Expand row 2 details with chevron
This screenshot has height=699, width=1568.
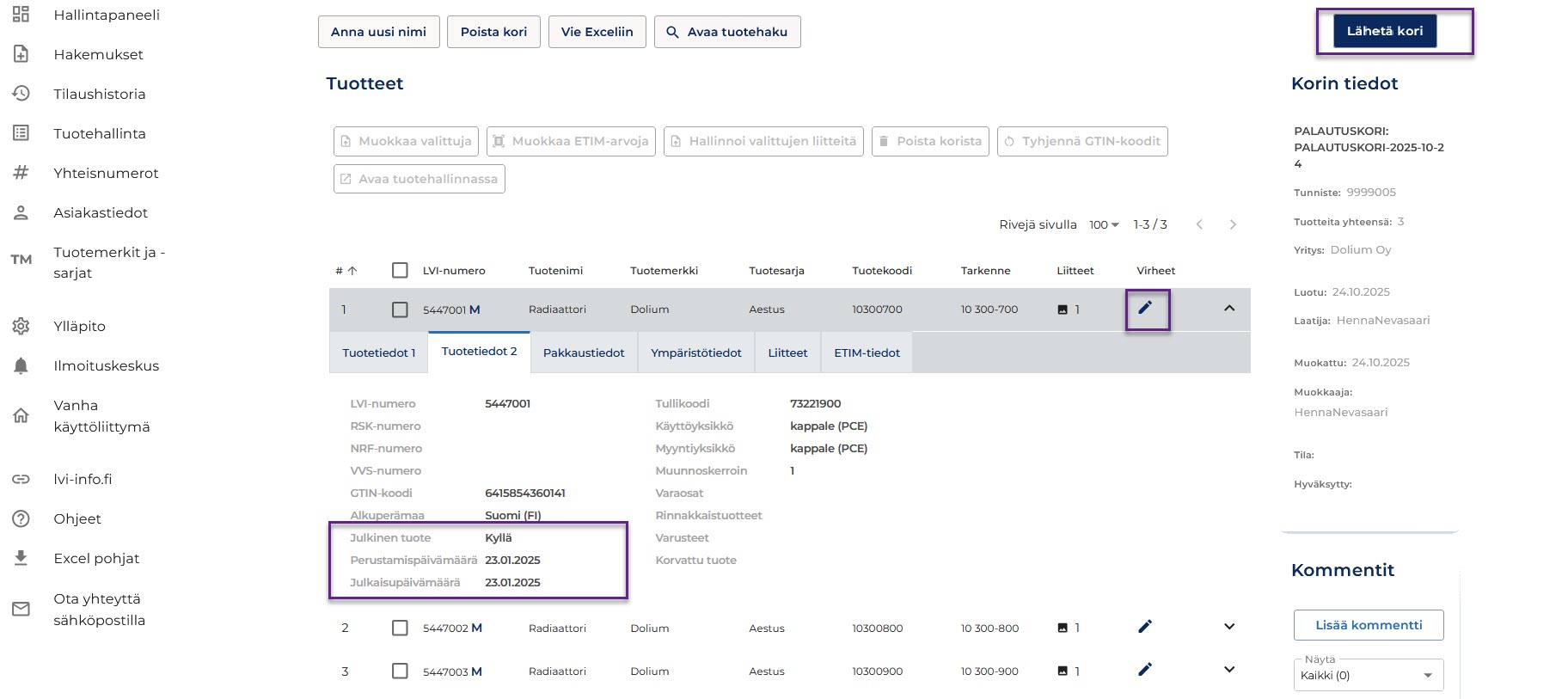tap(1229, 627)
